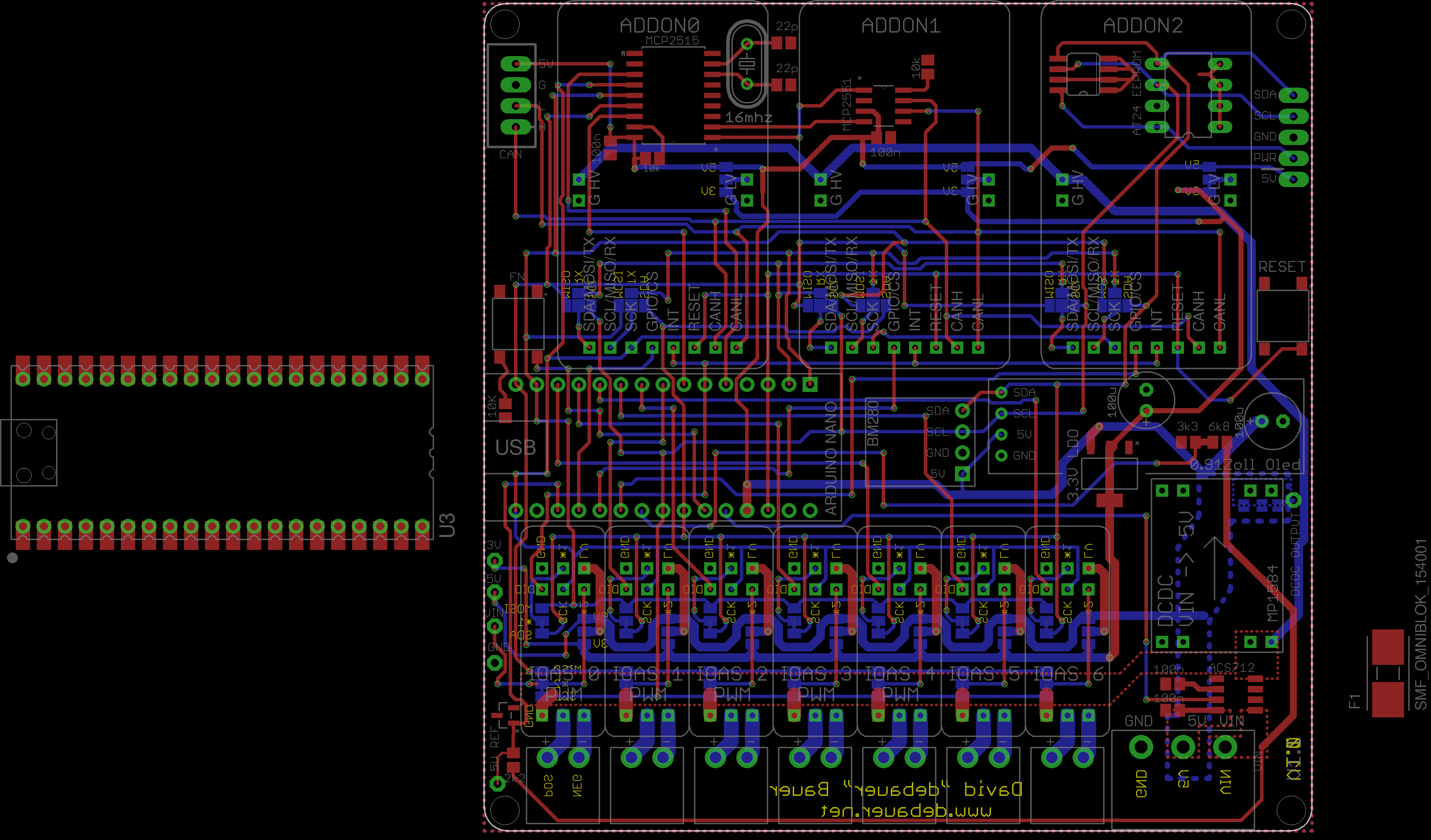
Task: Select the ACS712 current sensor label
Action: click(1231, 667)
